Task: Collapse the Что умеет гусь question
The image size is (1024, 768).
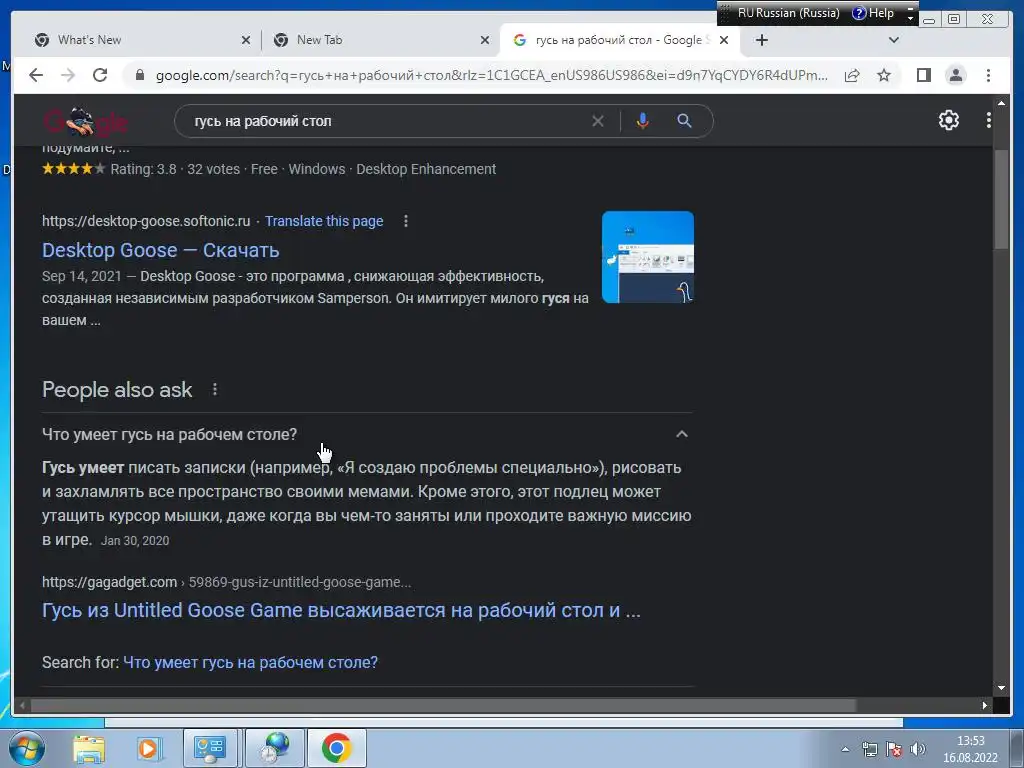Action: tap(681, 434)
